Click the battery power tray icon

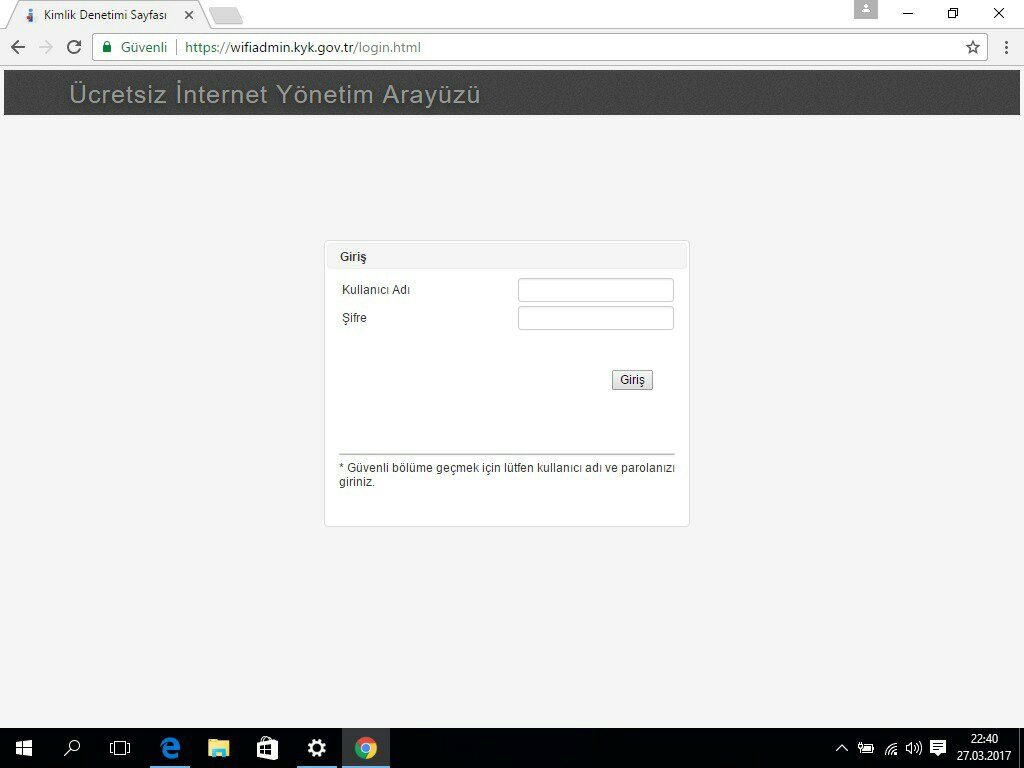866,748
